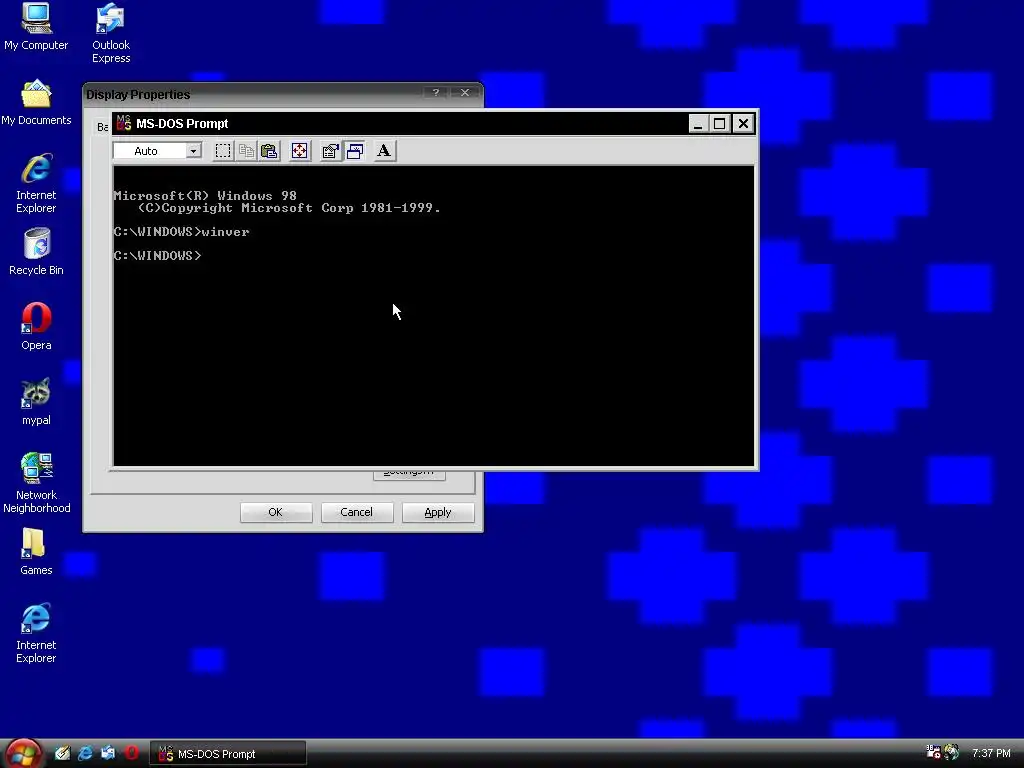
Task: Click the help '?' button in Display Properties
Action: (436, 93)
